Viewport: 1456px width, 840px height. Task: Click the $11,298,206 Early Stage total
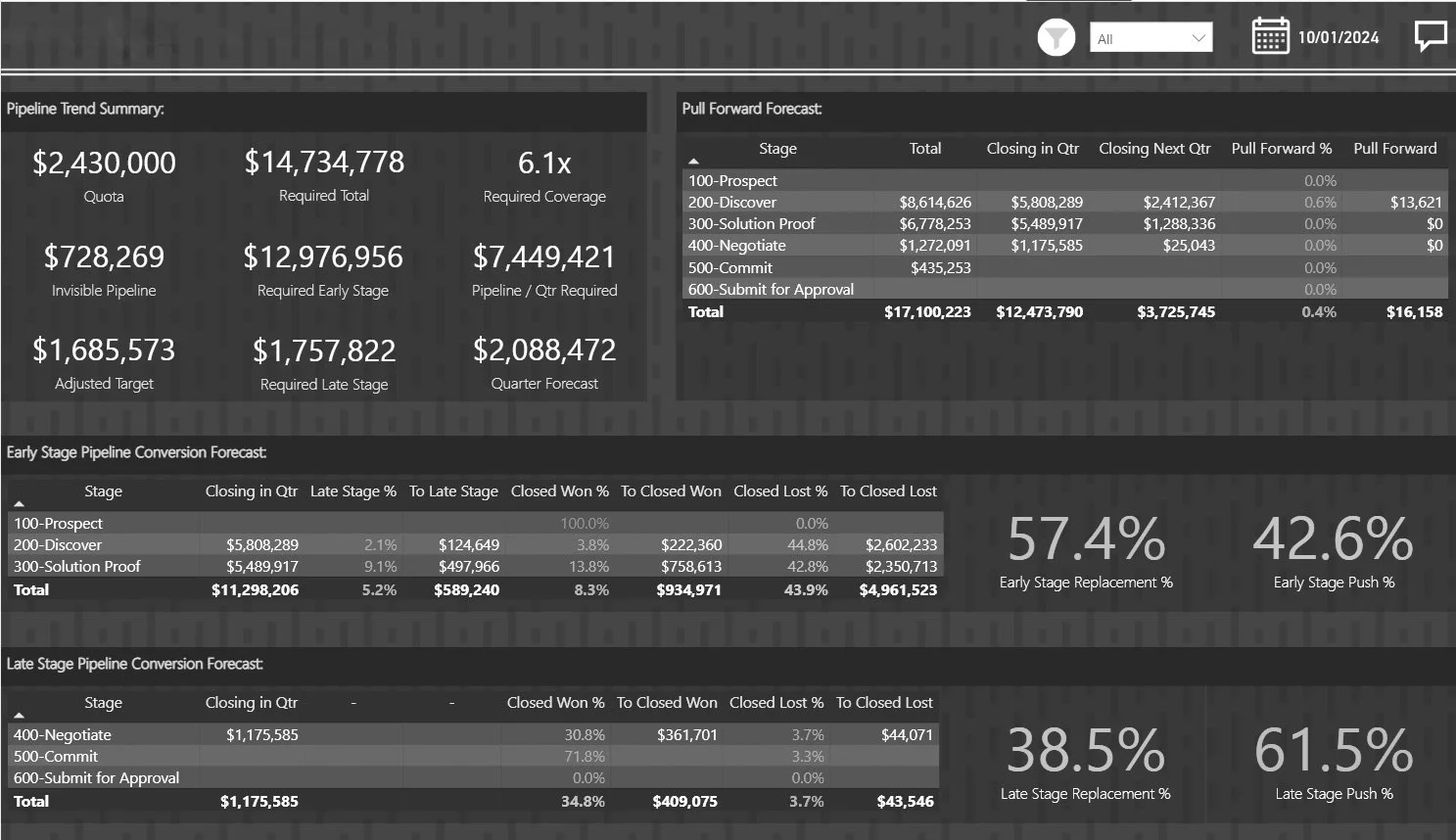[x=255, y=590]
